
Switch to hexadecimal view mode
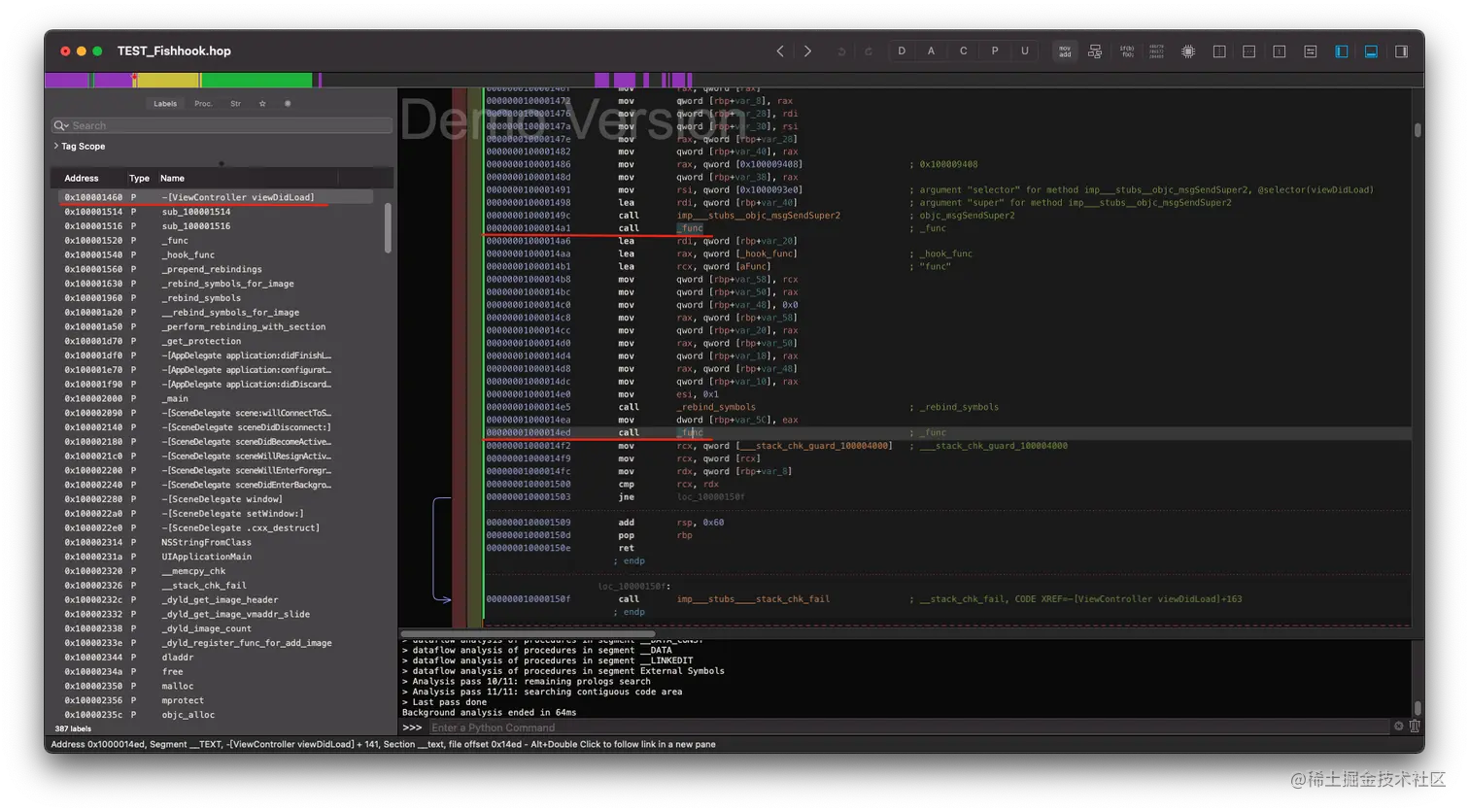pos(1156,51)
